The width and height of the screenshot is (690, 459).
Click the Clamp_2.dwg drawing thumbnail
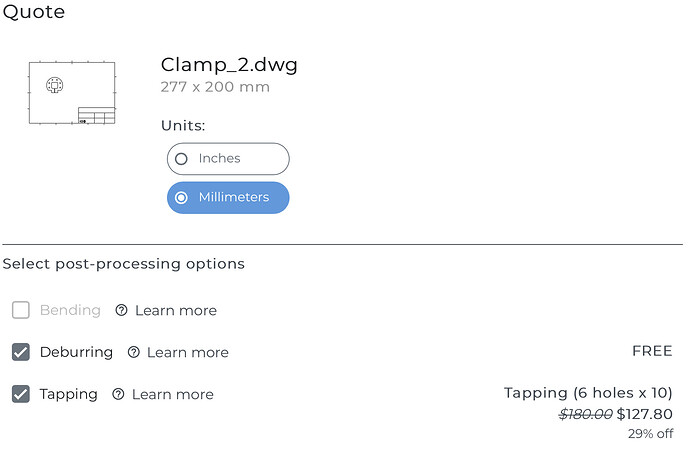click(x=71, y=93)
